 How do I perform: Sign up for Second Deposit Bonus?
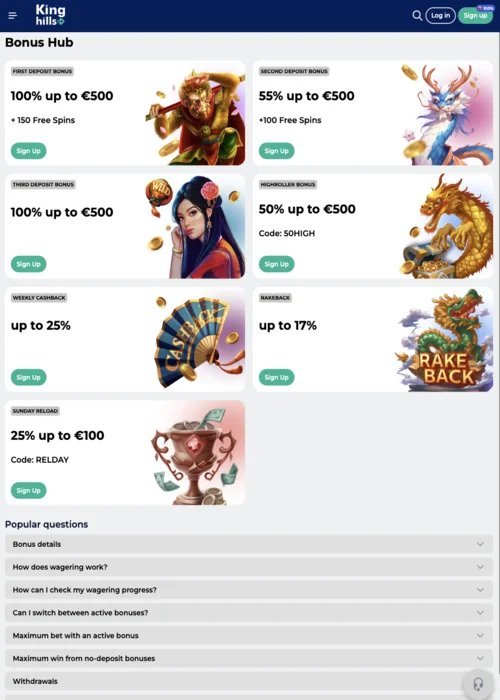[276, 151]
